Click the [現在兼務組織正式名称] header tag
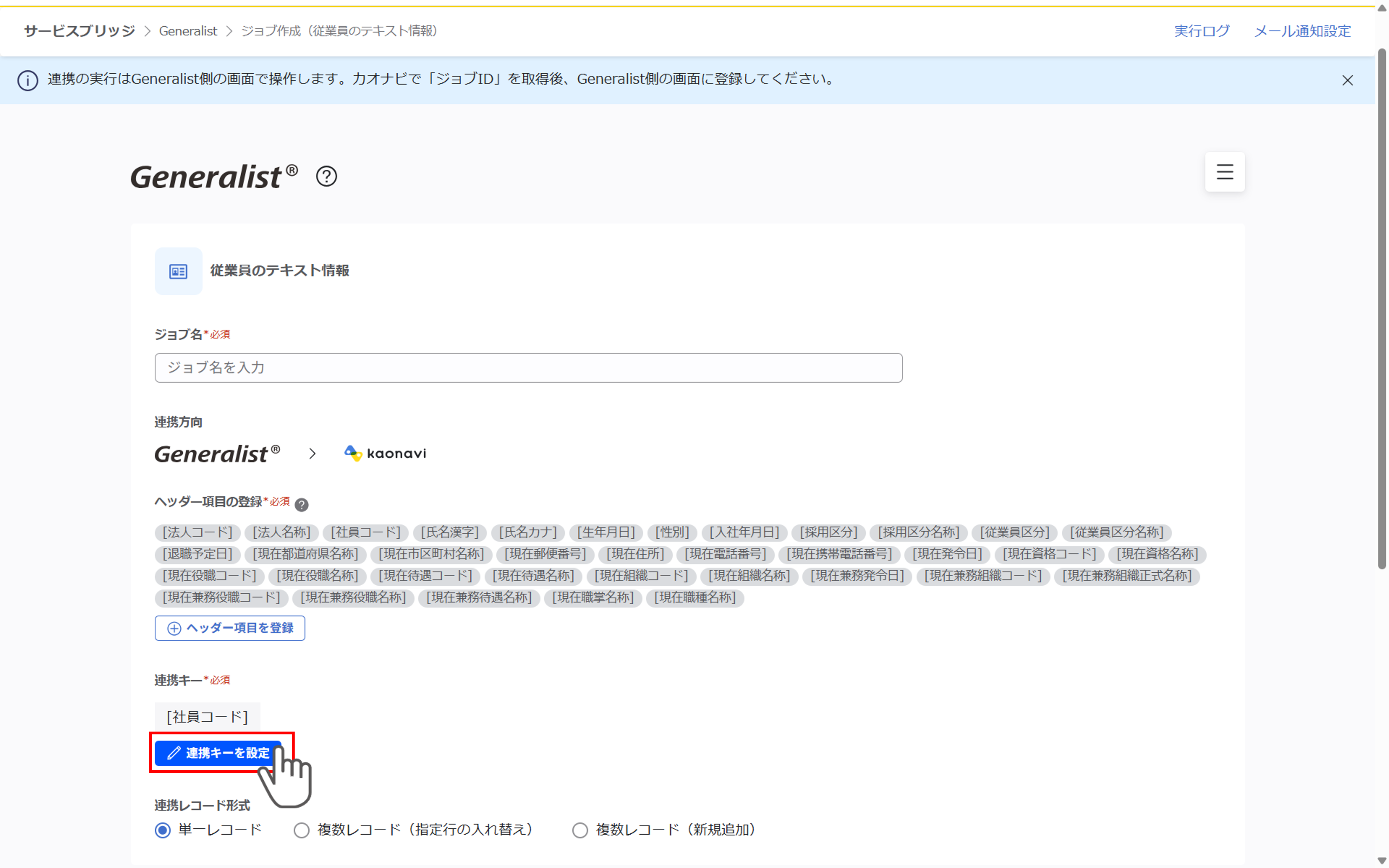Screen dimensions: 1389x868 tap(1127, 576)
